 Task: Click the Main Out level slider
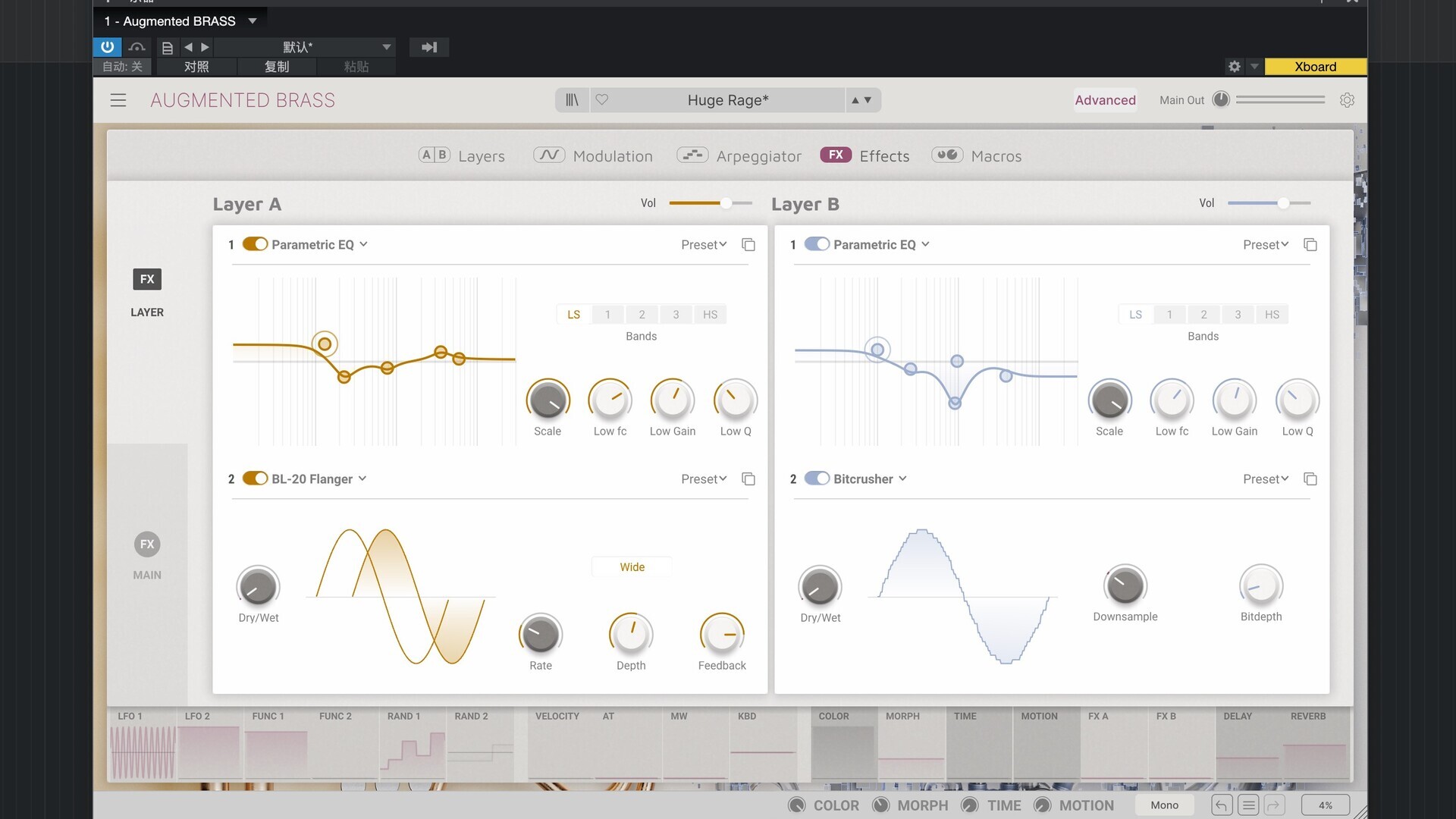click(x=1280, y=99)
